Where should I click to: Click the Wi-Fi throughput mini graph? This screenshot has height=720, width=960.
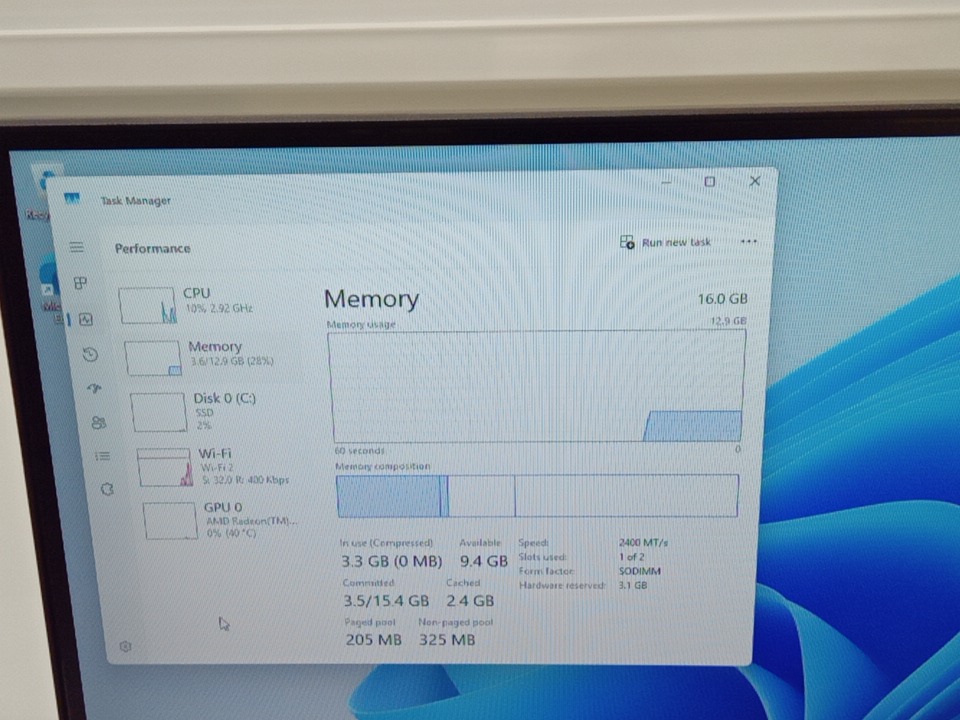(165, 467)
